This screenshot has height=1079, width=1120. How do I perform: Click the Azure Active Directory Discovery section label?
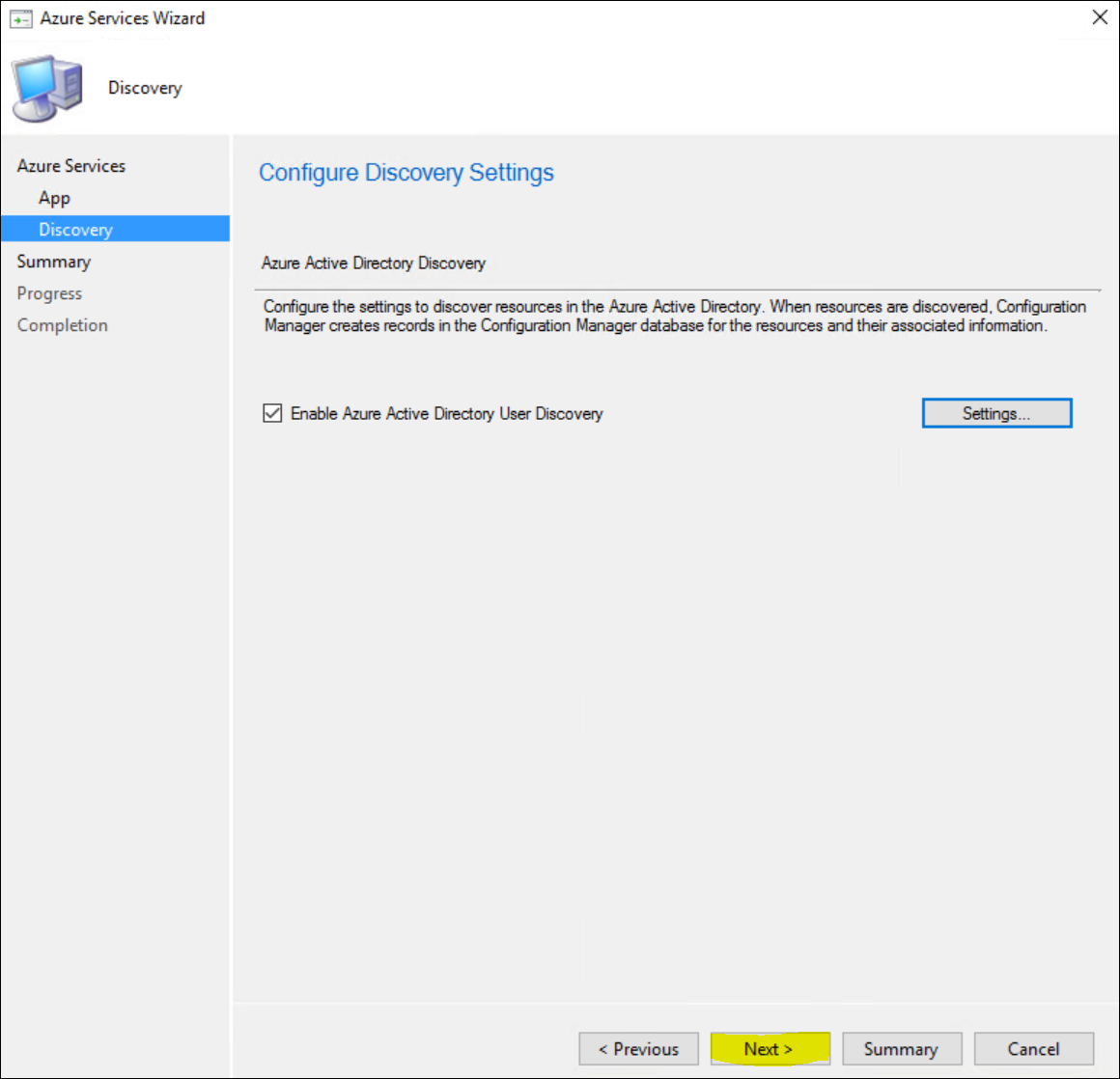click(374, 263)
